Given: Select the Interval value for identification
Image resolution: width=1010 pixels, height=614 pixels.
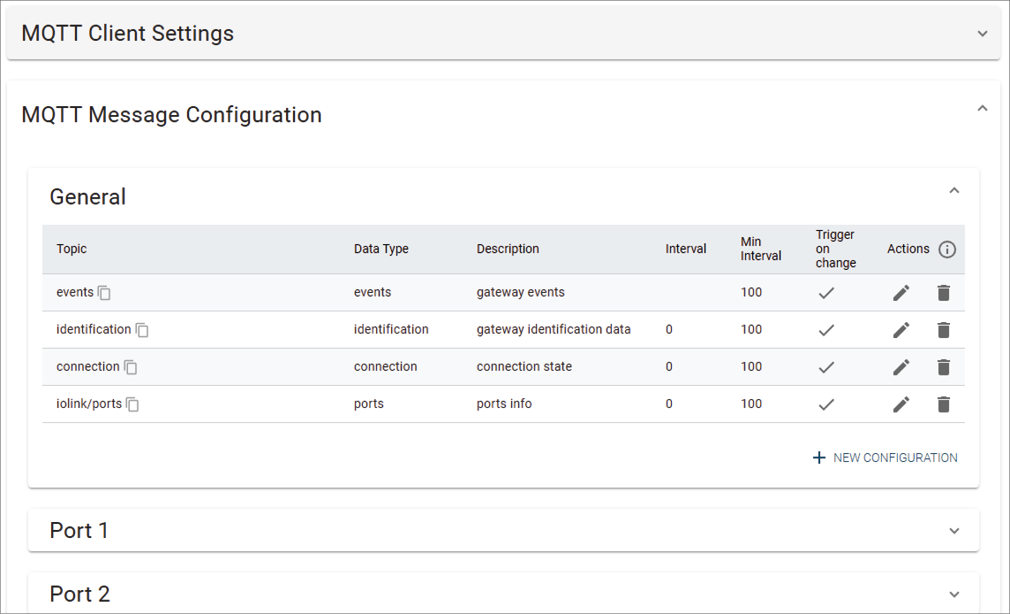Looking at the screenshot, I should pos(668,329).
